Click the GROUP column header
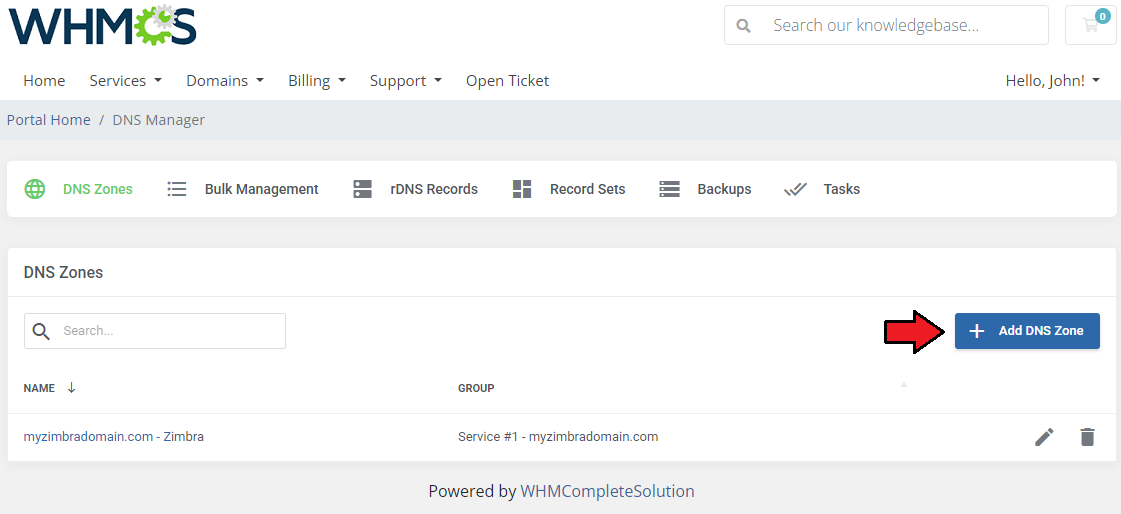This screenshot has height=514, width=1121. click(x=476, y=388)
